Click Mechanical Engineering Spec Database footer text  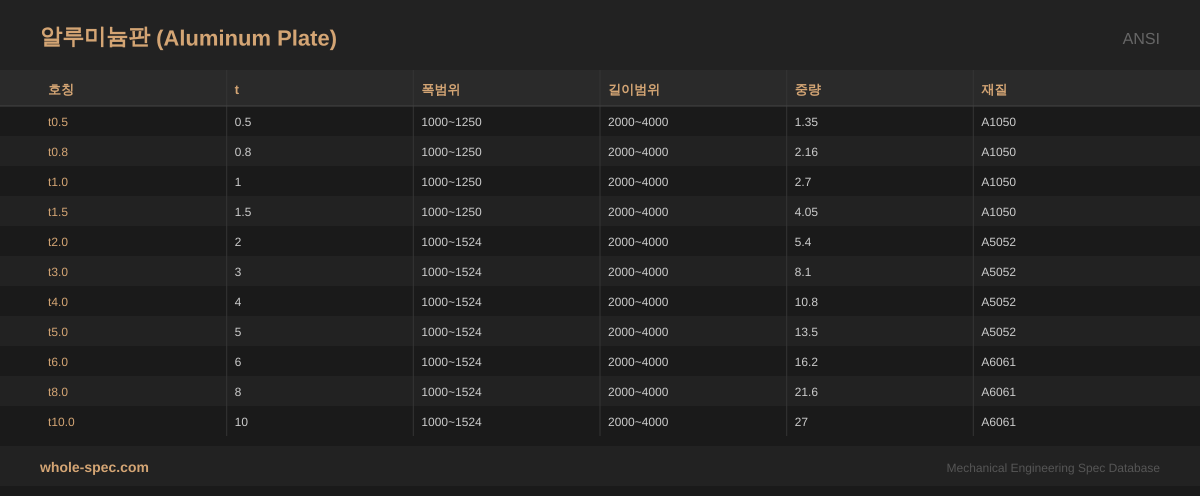pyautogui.click(x=1053, y=468)
